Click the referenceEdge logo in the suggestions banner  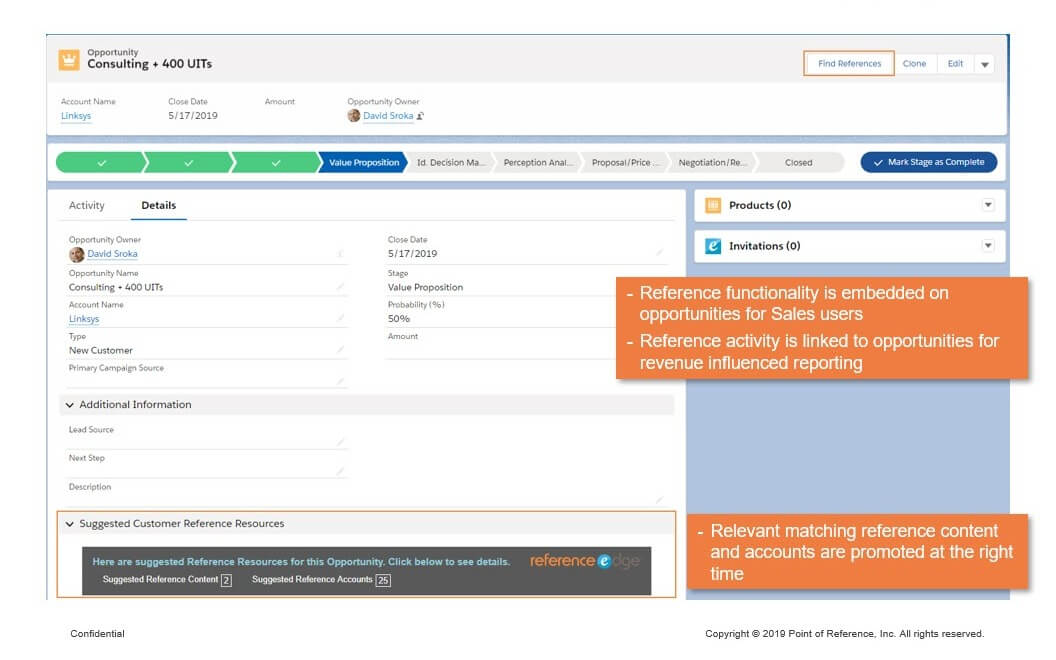pyautogui.click(x=584, y=561)
